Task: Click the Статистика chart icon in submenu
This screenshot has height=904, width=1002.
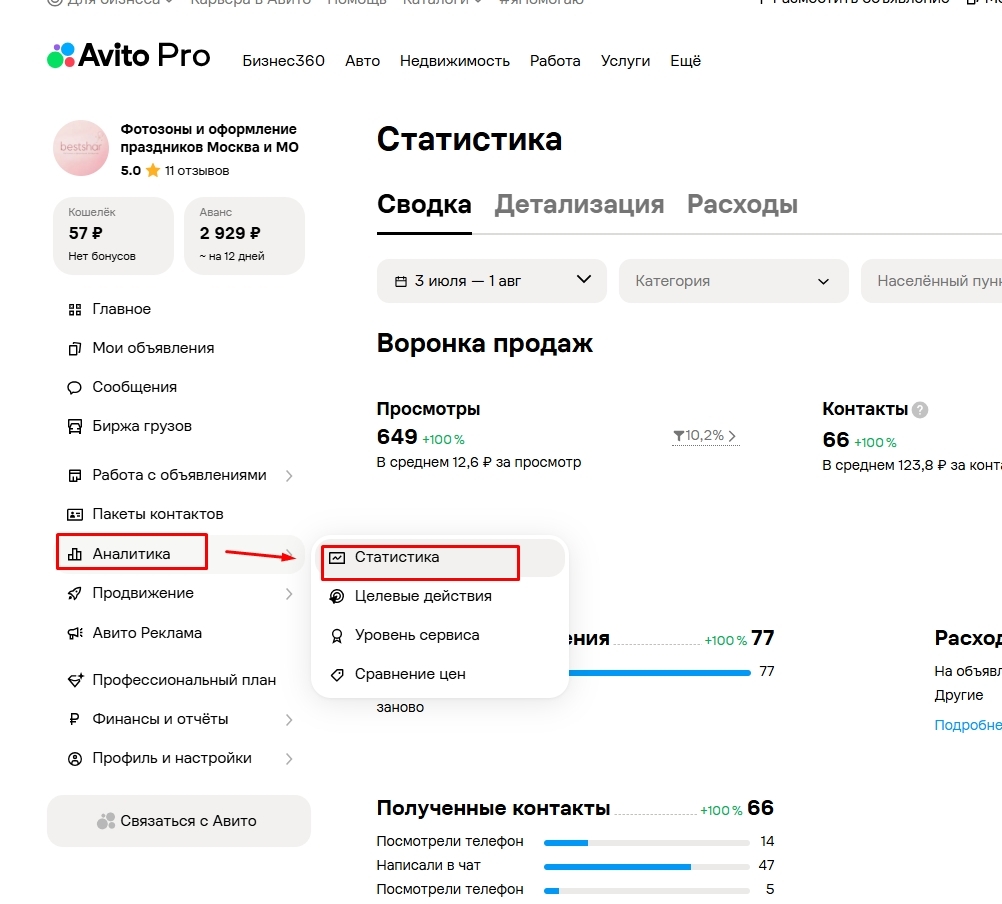Action: 337,558
